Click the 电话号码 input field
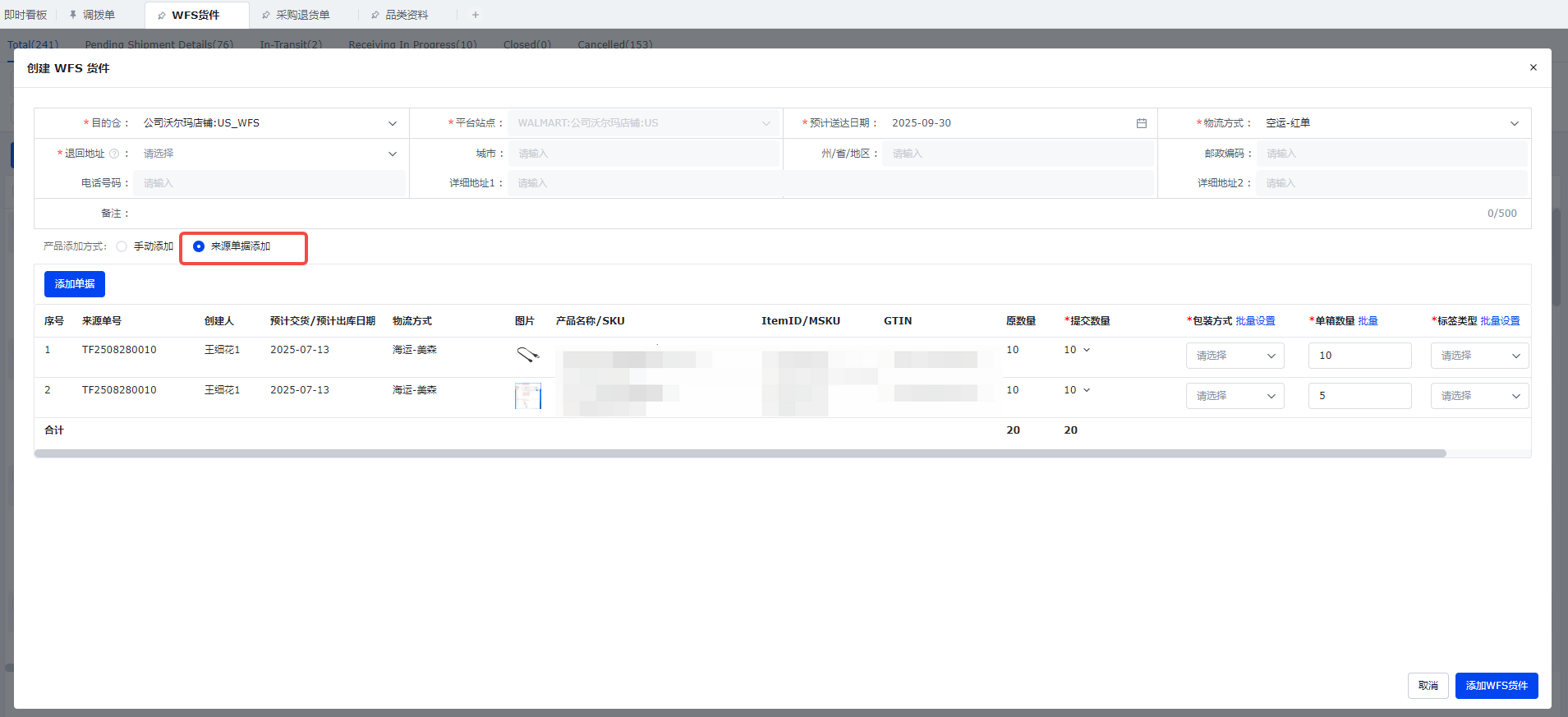1568x717 pixels. pyautogui.click(x=269, y=183)
